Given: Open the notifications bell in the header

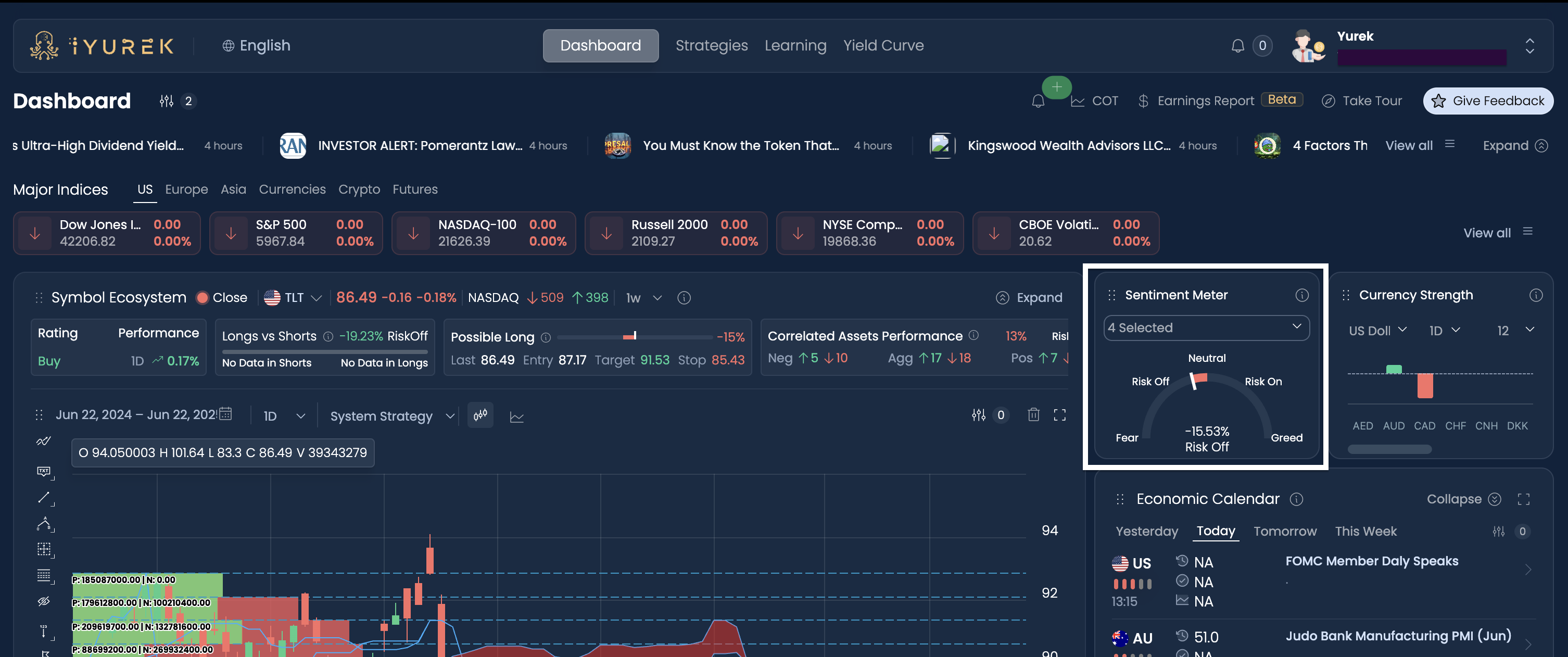Looking at the screenshot, I should tap(1237, 46).
